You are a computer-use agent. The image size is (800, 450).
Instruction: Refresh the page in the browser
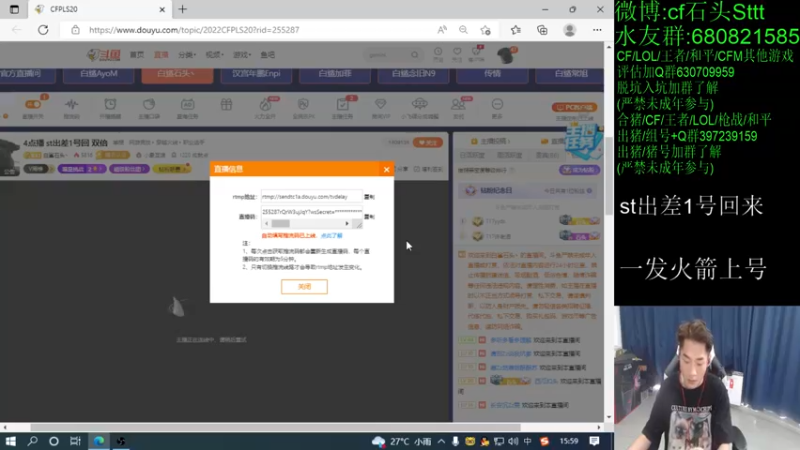[43, 30]
